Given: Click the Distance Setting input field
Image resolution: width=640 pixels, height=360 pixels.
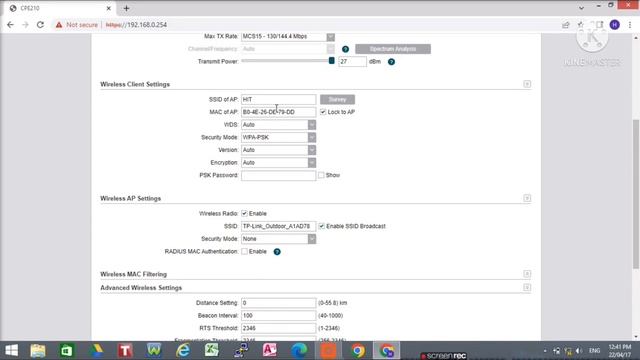Looking at the screenshot, I should [278, 303].
